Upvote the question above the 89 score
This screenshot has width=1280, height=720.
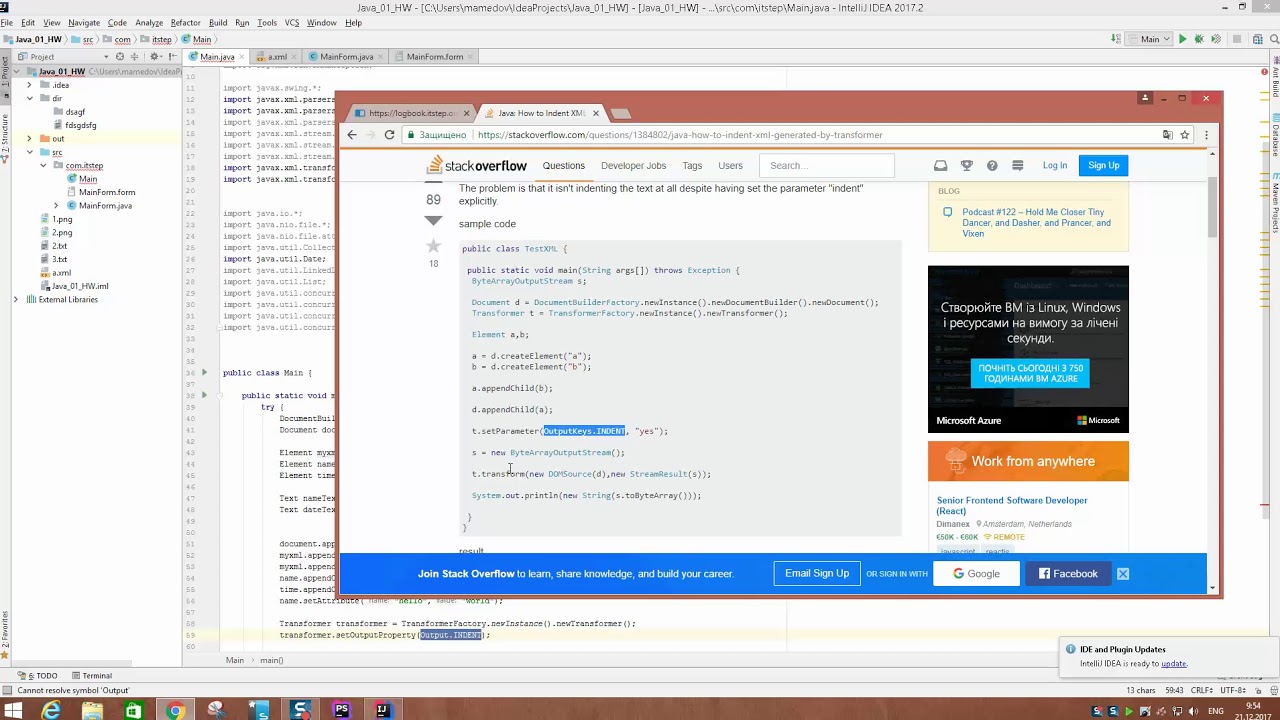coord(433,184)
